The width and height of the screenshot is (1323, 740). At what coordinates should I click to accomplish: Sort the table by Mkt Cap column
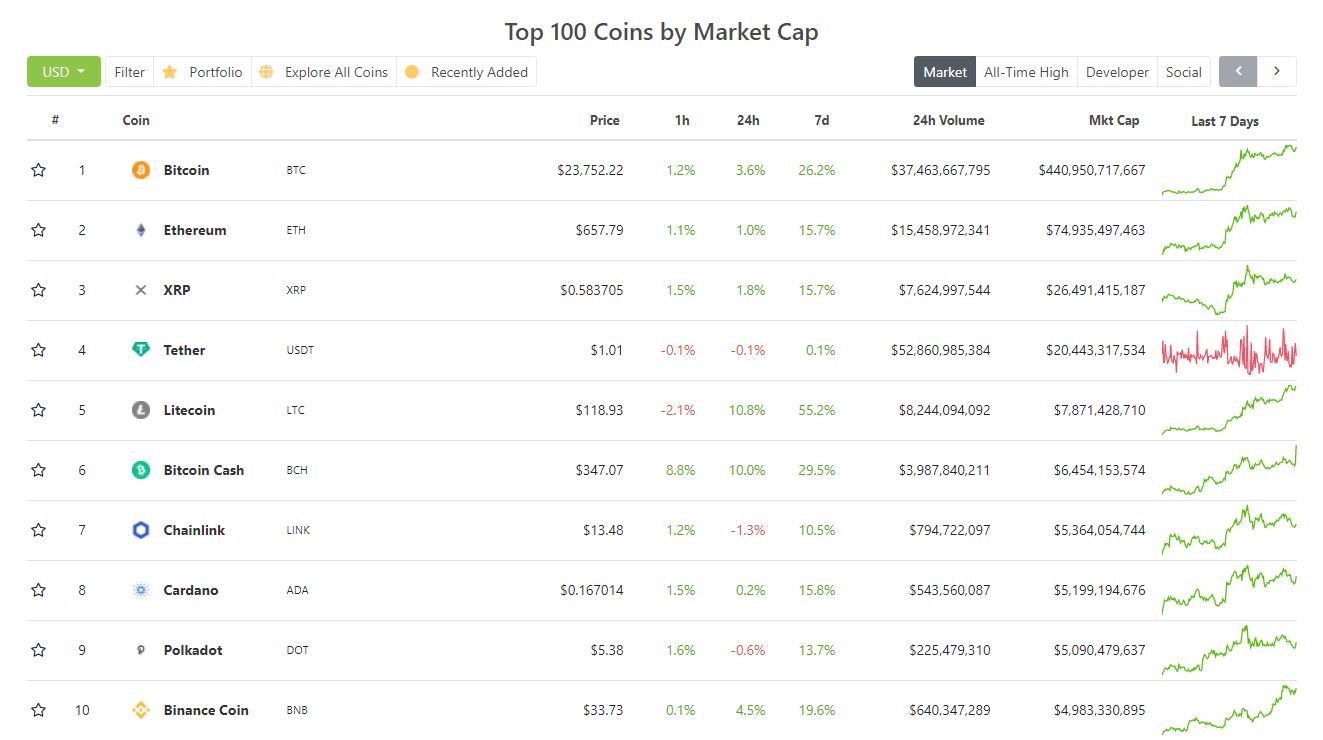pyautogui.click(x=1114, y=120)
